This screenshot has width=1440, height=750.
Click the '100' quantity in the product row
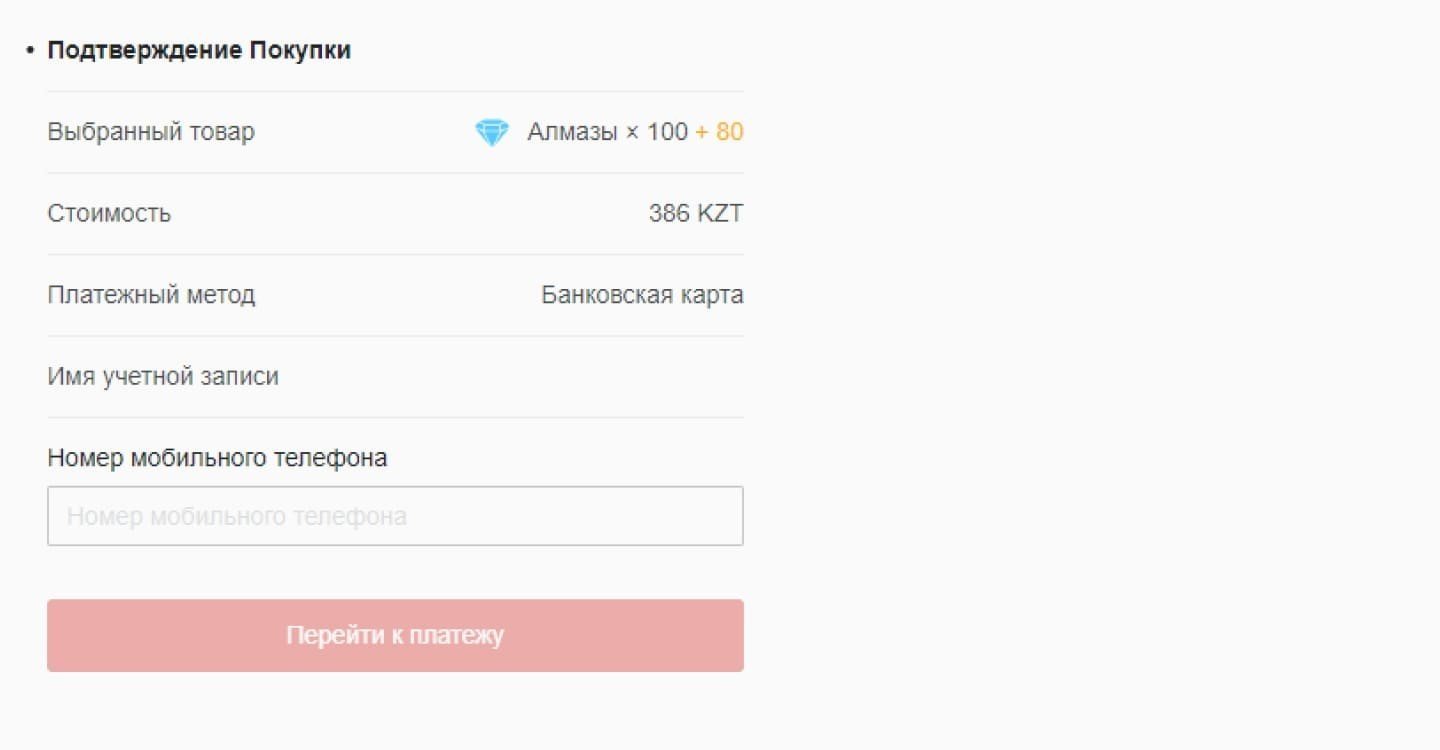pos(667,132)
